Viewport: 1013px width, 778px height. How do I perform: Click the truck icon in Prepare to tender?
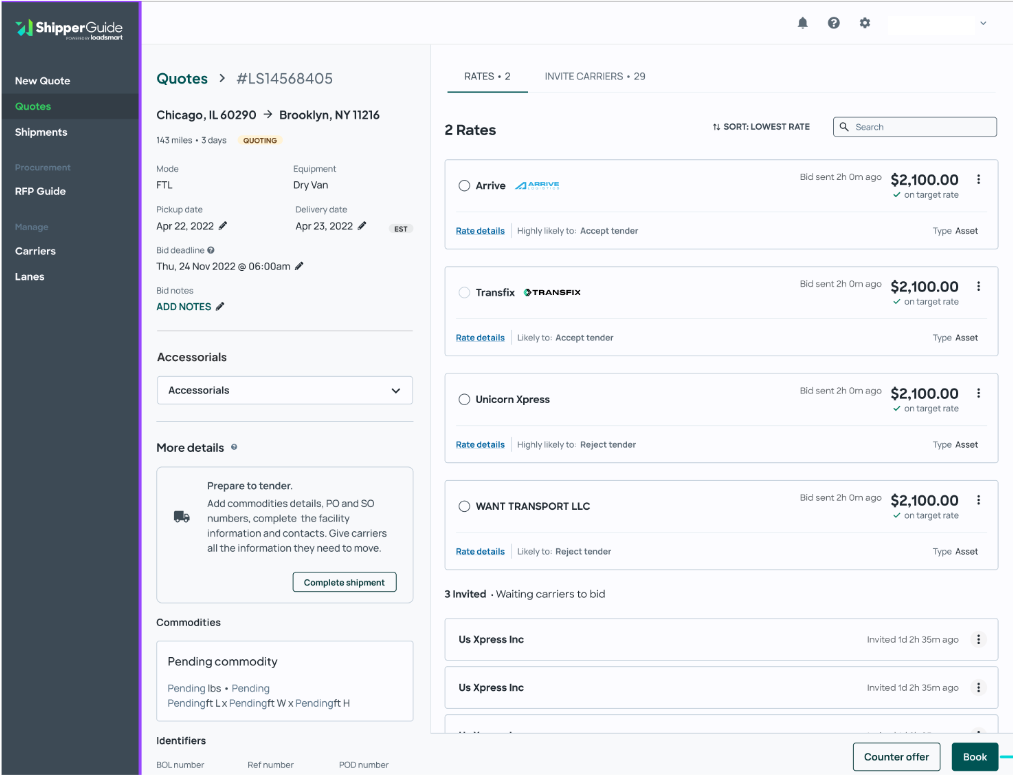[x=182, y=517]
